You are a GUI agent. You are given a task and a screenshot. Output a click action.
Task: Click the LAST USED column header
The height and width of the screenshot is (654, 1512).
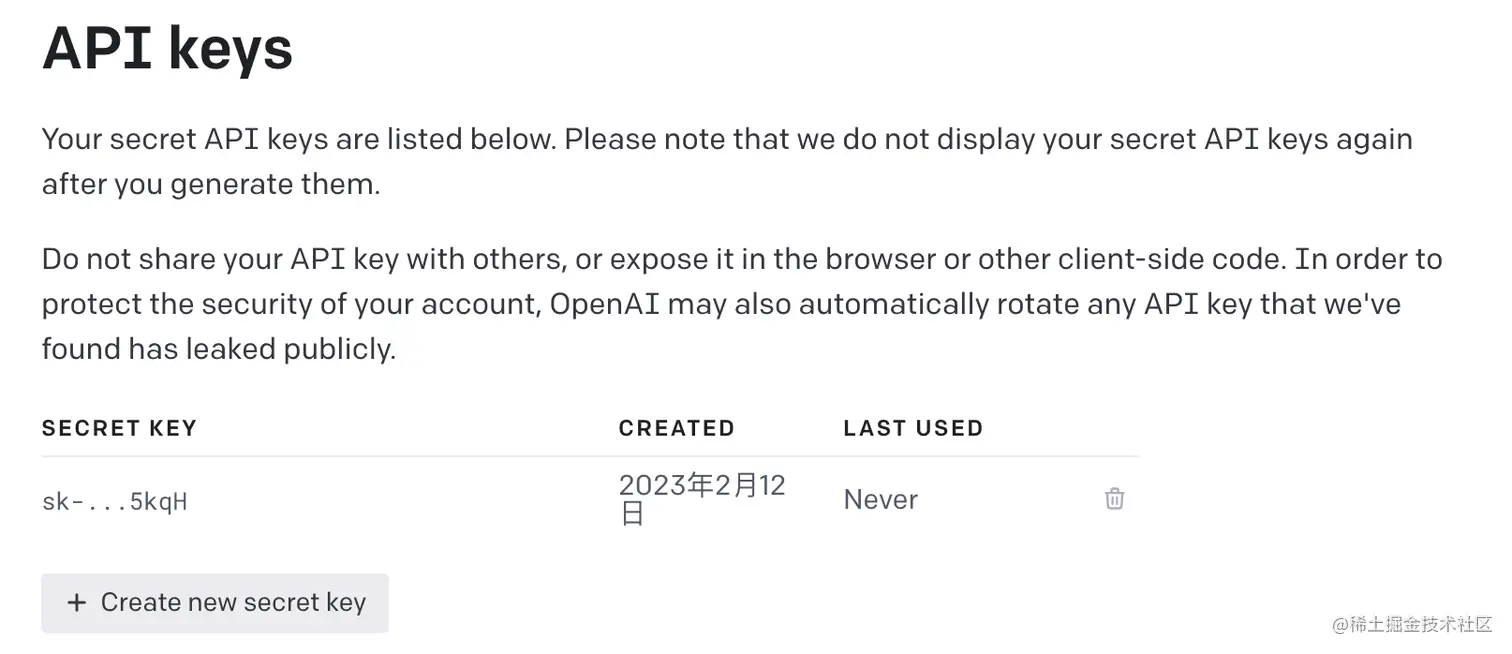pyautogui.click(x=912, y=428)
